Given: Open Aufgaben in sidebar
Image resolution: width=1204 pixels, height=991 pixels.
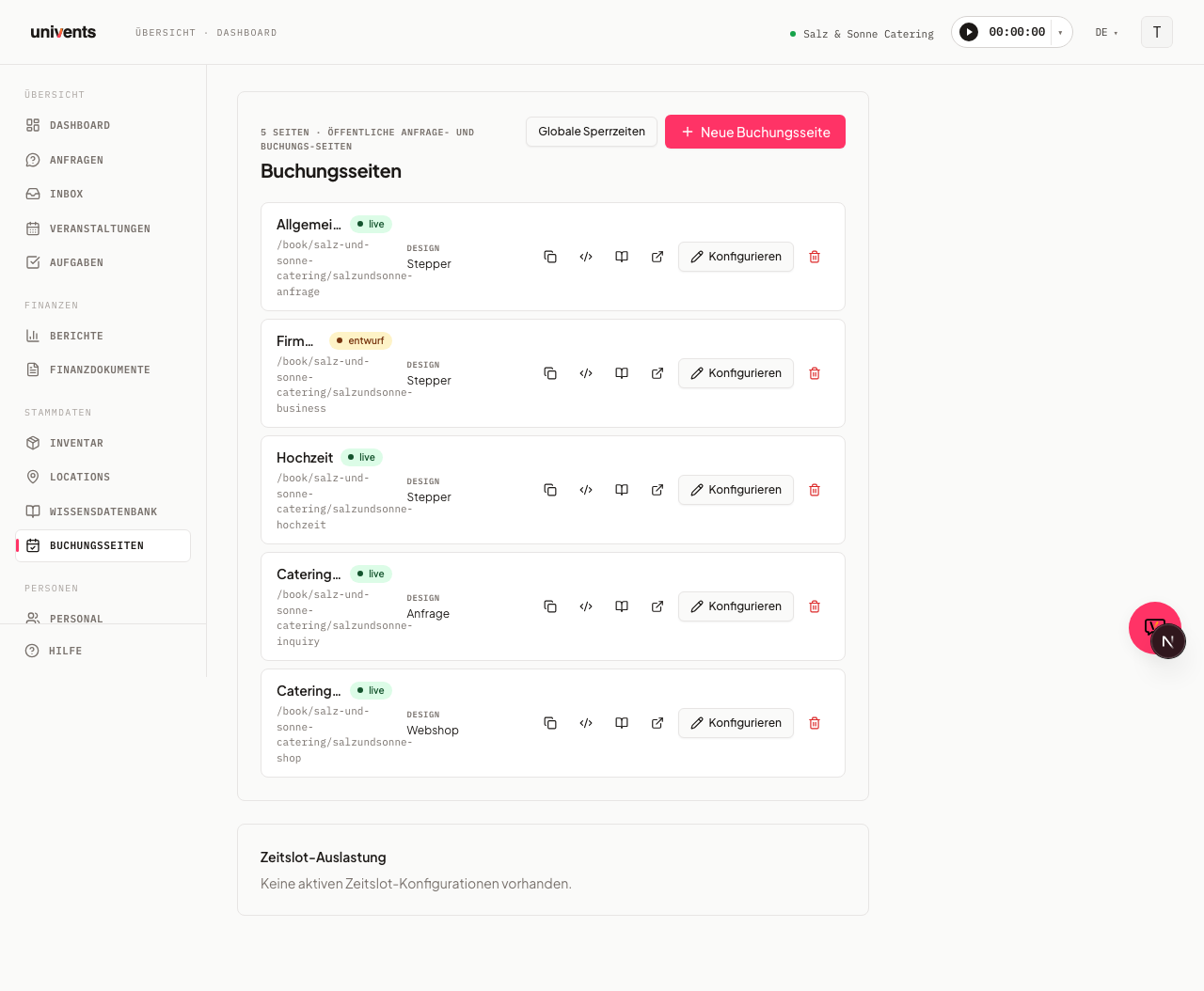Looking at the screenshot, I should (x=103, y=262).
